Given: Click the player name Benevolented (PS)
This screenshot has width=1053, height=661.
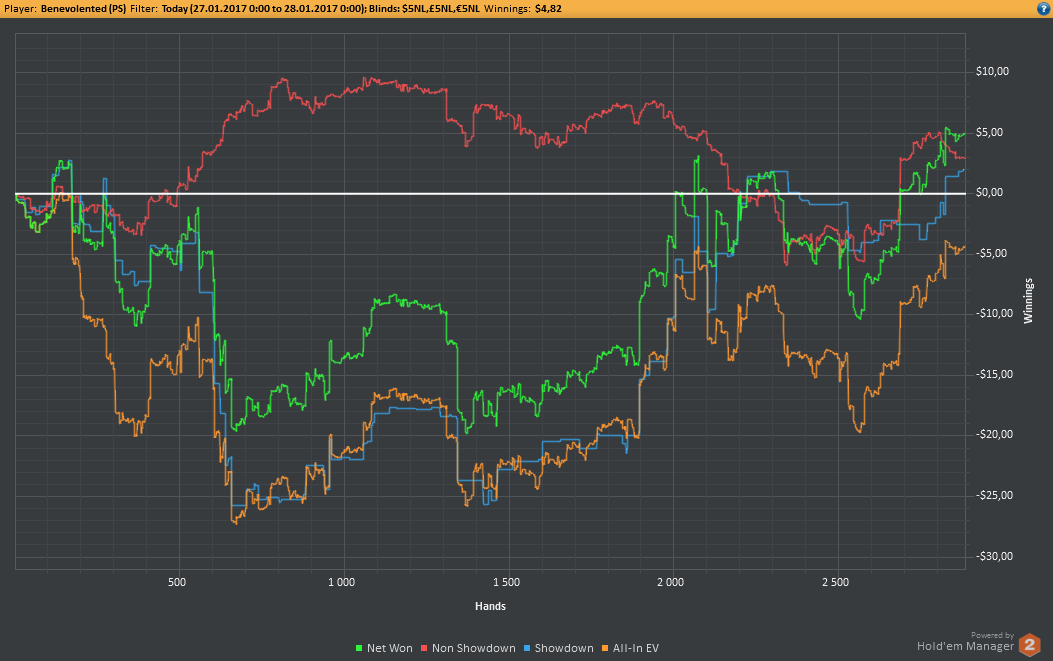Looking at the screenshot, I should 83,9.
